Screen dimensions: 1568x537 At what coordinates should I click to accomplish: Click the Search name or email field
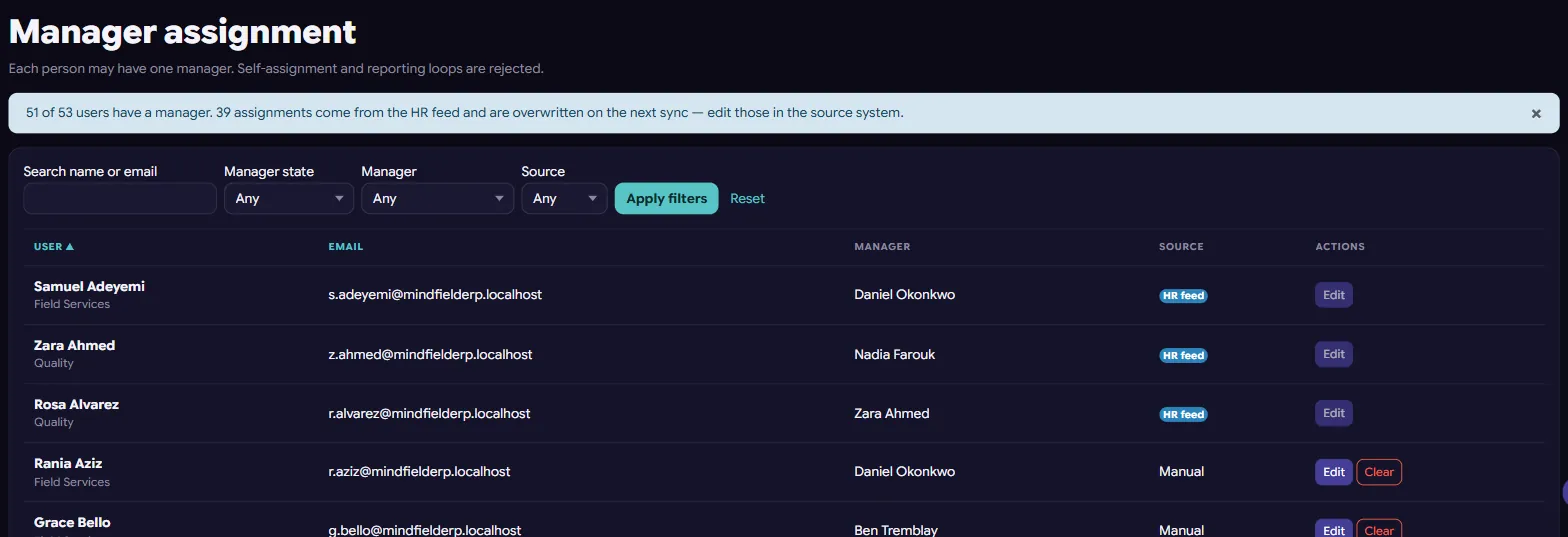click(120, 198)
